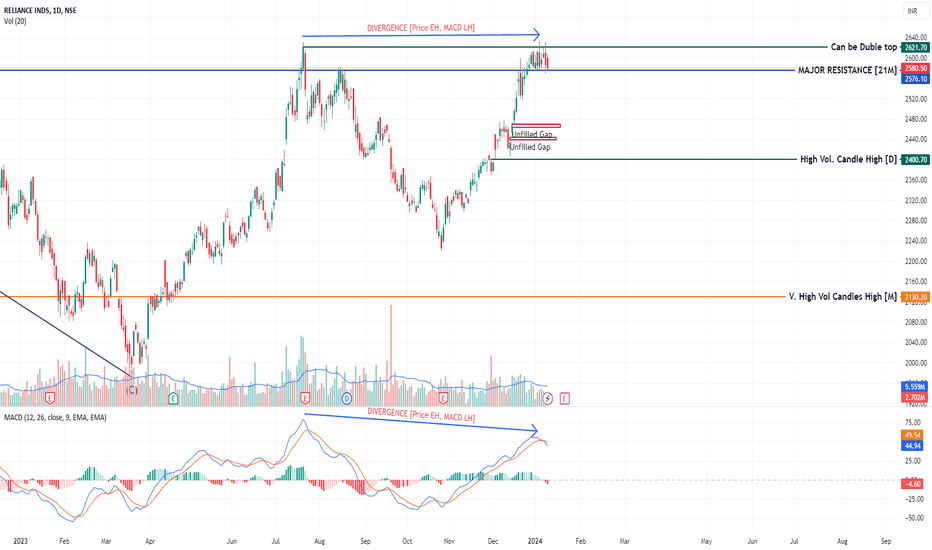
Task: Select the 'V. High Vol Candles High [M]' annotation
Action: (843, 296)
